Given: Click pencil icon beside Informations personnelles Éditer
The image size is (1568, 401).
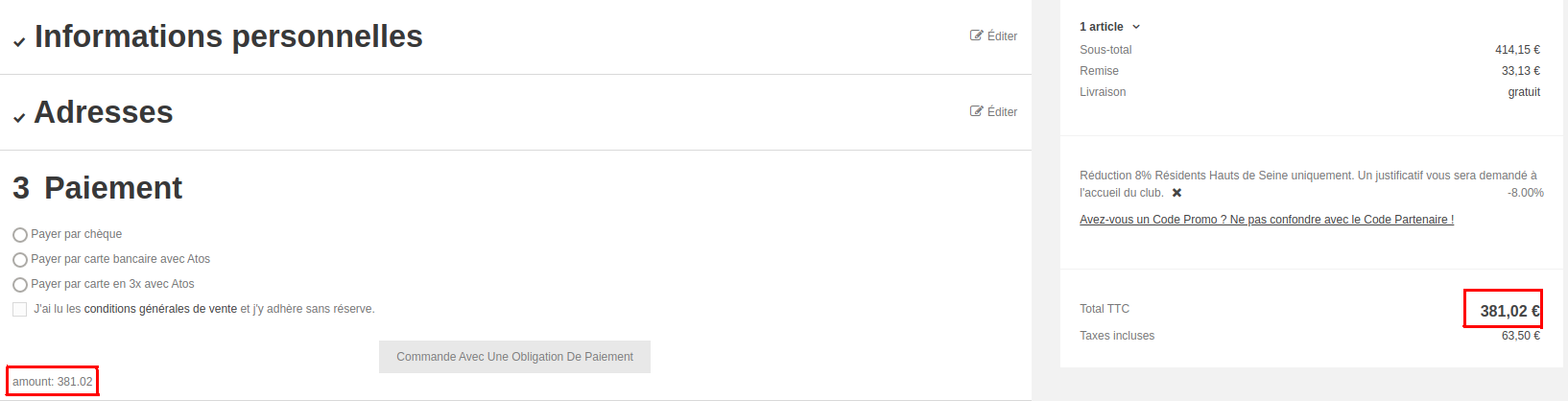Looking at the screenshot, I should 977,35.
